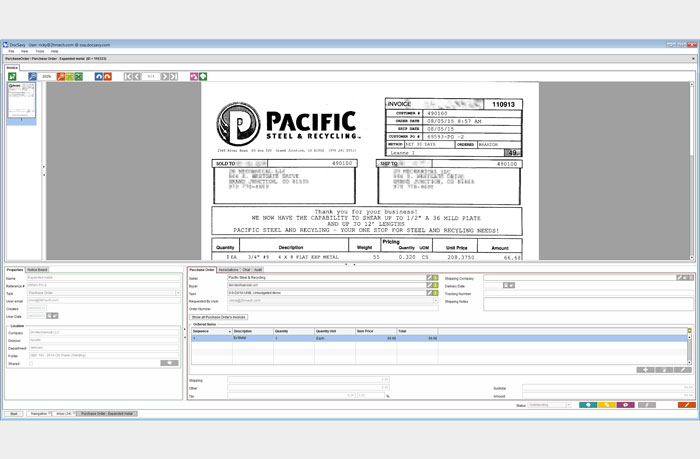Click the green refresh icon in viewer toolbar
The width and height of the screenshot is (700, 459).
(13, 76)
